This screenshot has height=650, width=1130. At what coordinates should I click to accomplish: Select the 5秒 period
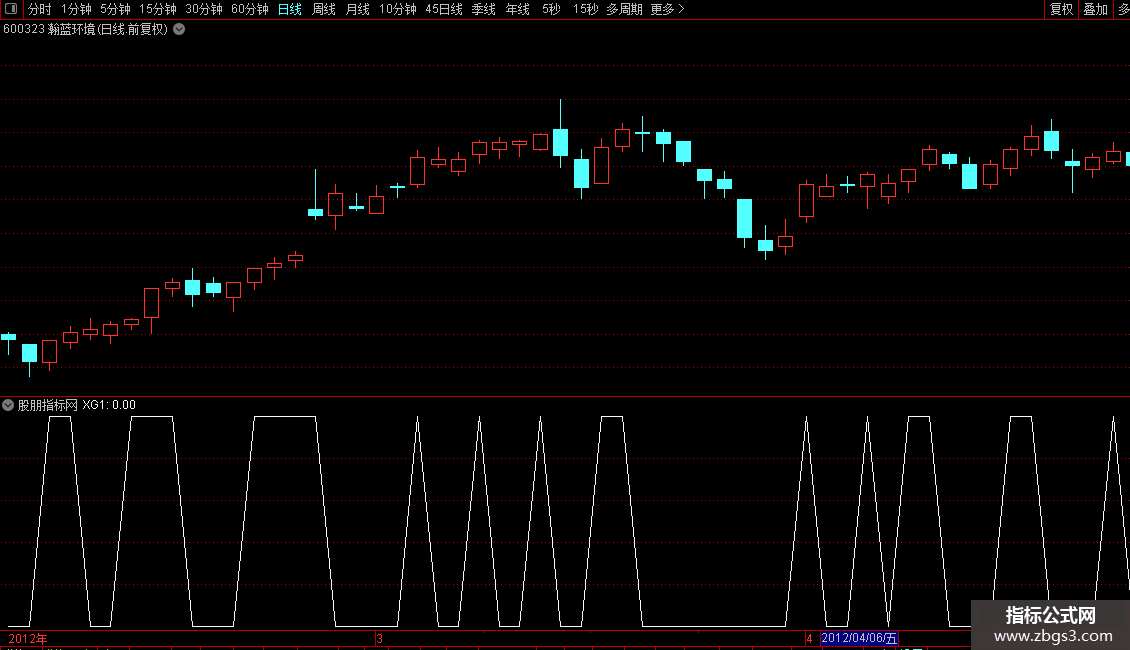pos(551,9)
